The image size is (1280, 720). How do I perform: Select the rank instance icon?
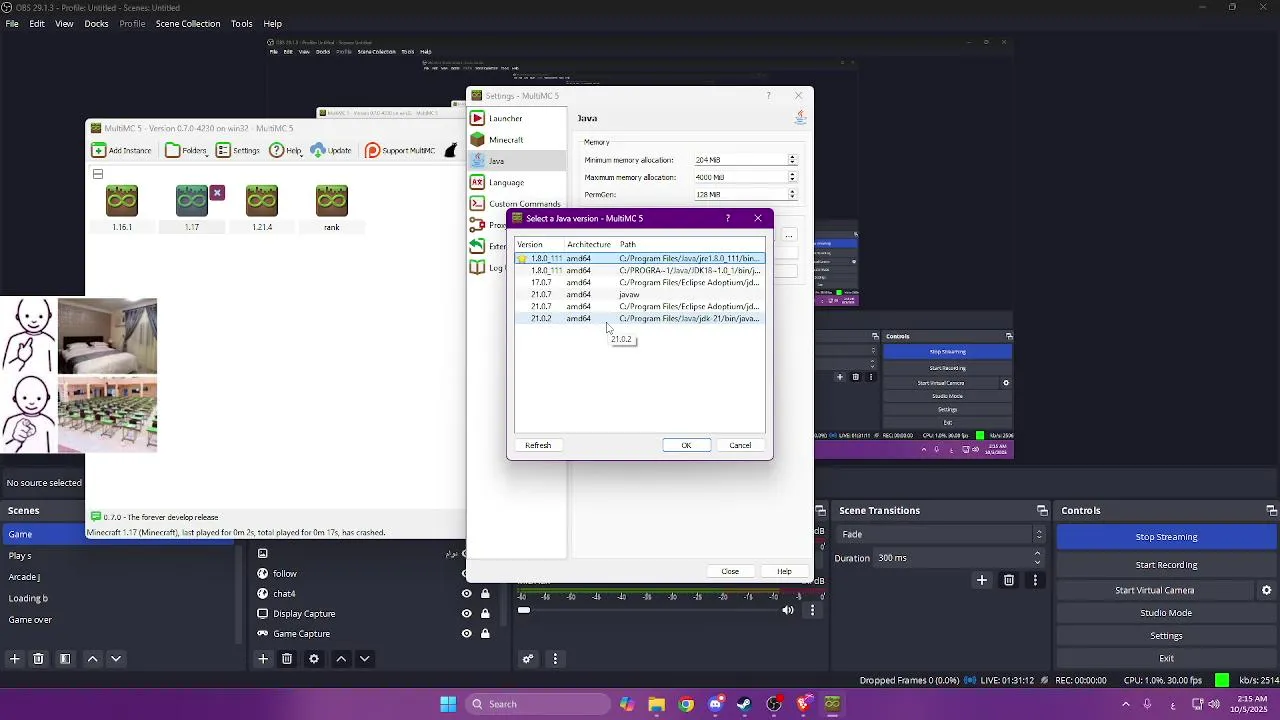(332, 208)
